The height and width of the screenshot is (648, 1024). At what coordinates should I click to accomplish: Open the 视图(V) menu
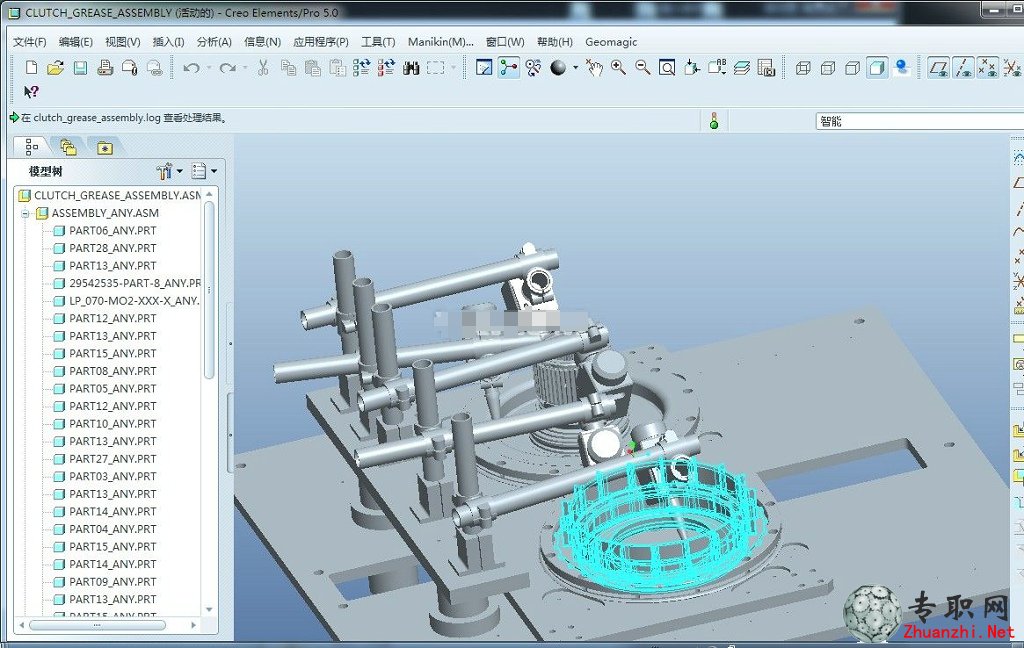coord(123,42)
